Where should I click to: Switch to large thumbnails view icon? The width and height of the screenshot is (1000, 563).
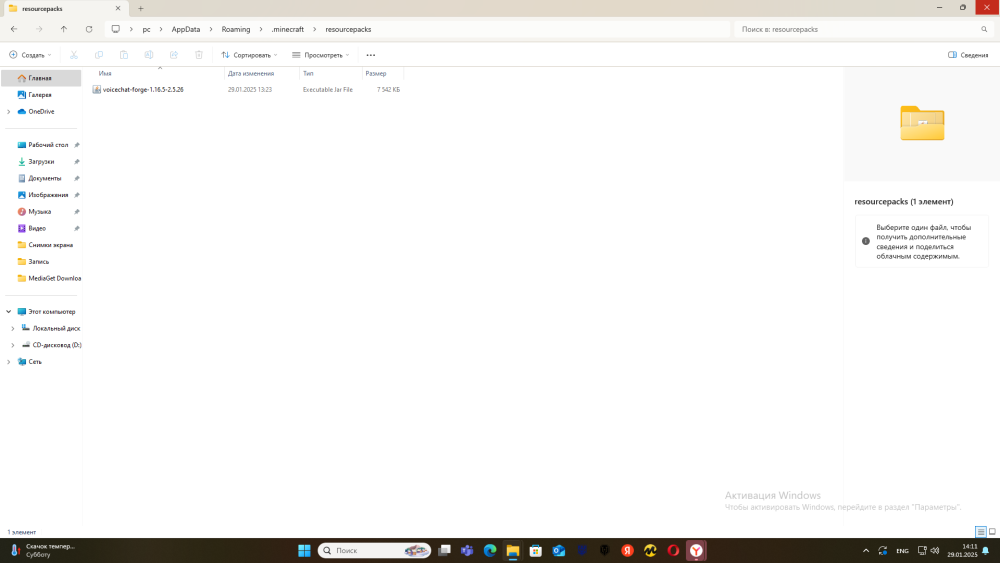(x=992, y=532)
